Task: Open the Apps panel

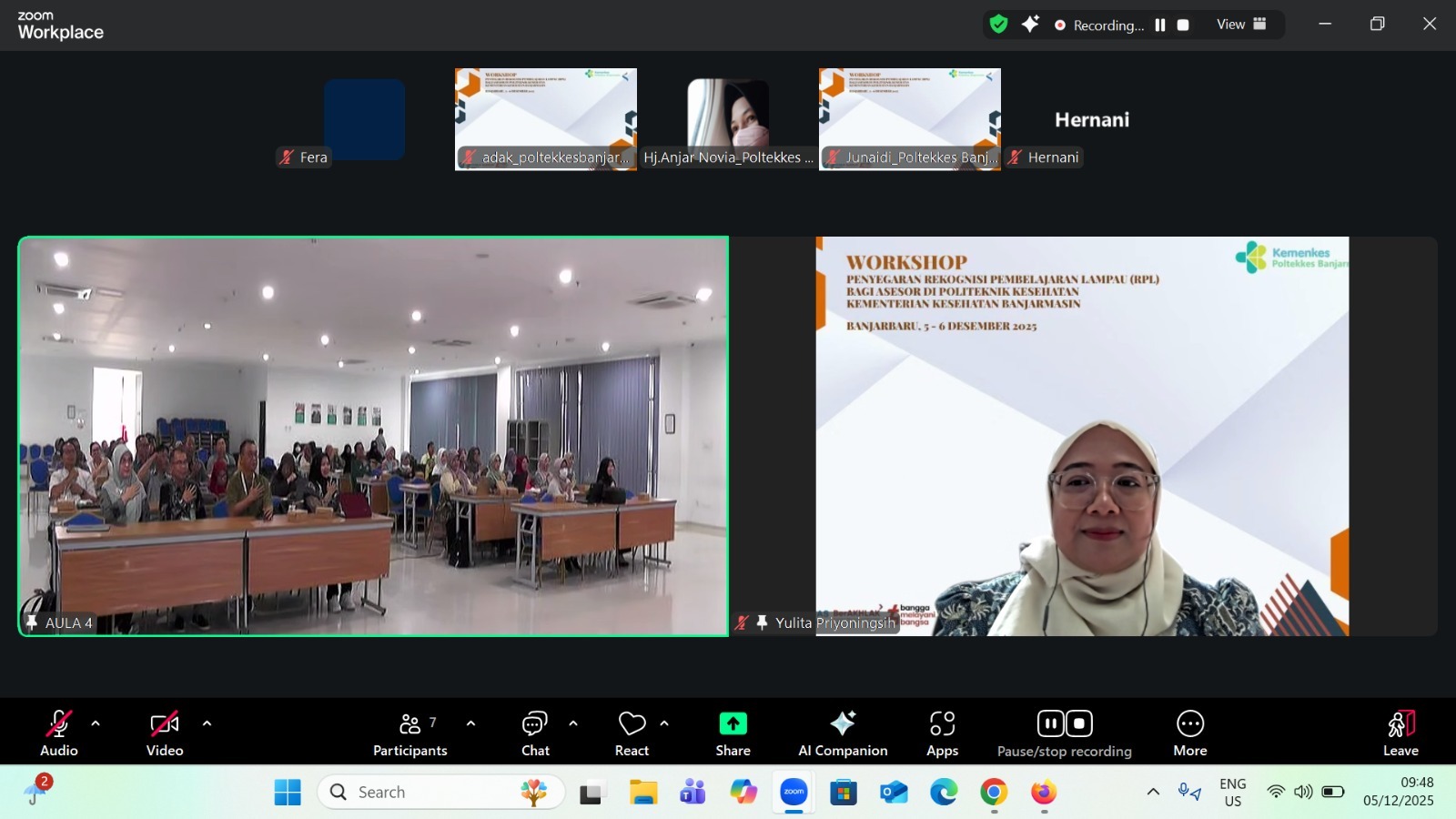Action: pos(942,733)
